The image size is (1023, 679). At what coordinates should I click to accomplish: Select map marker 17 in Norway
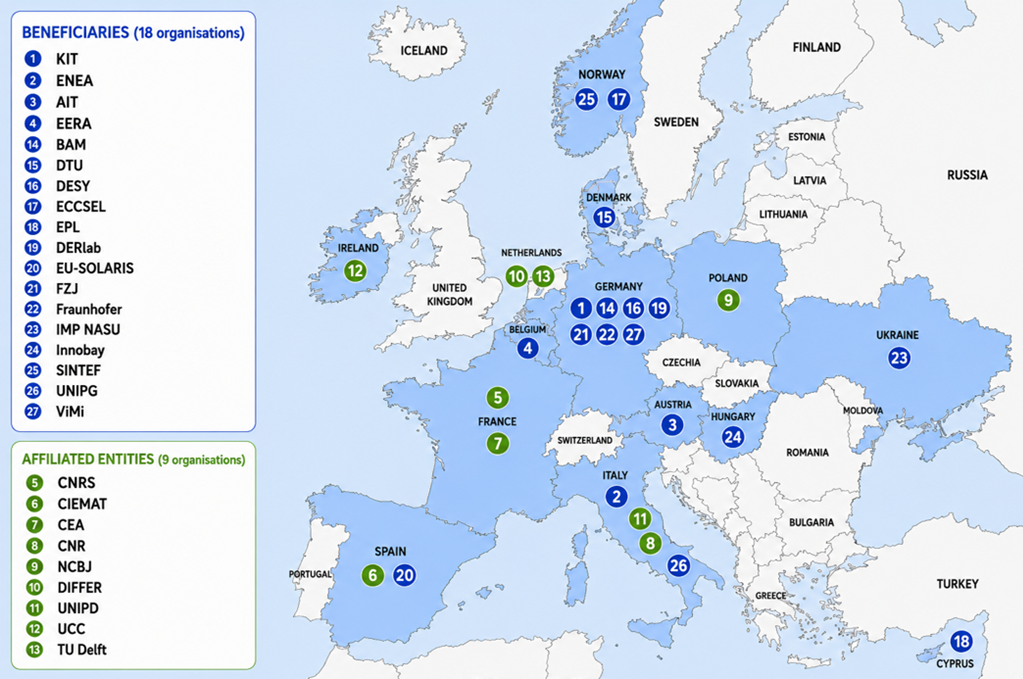click(618, 99)
